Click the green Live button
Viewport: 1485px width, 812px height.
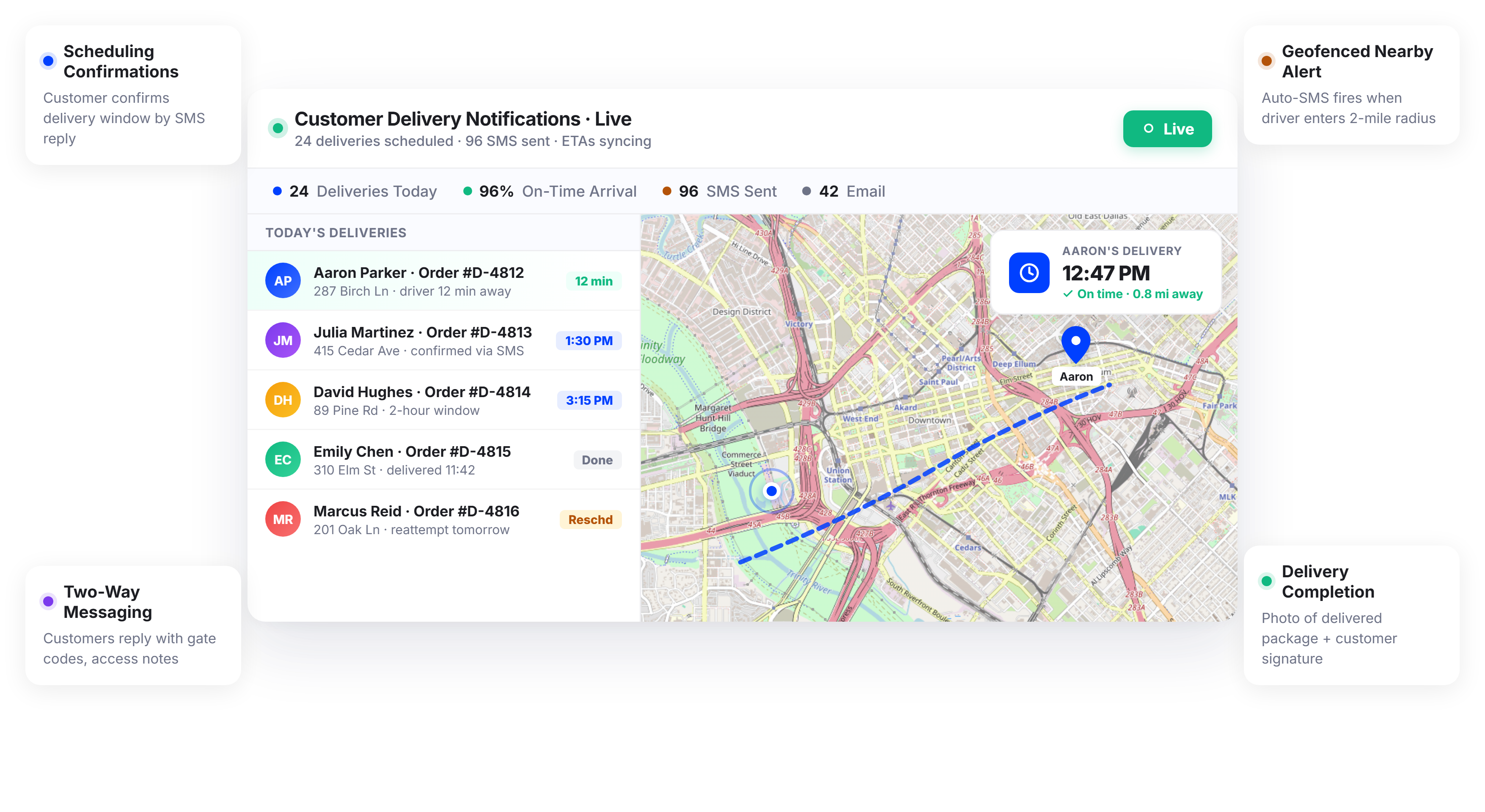pos(1167,129)
